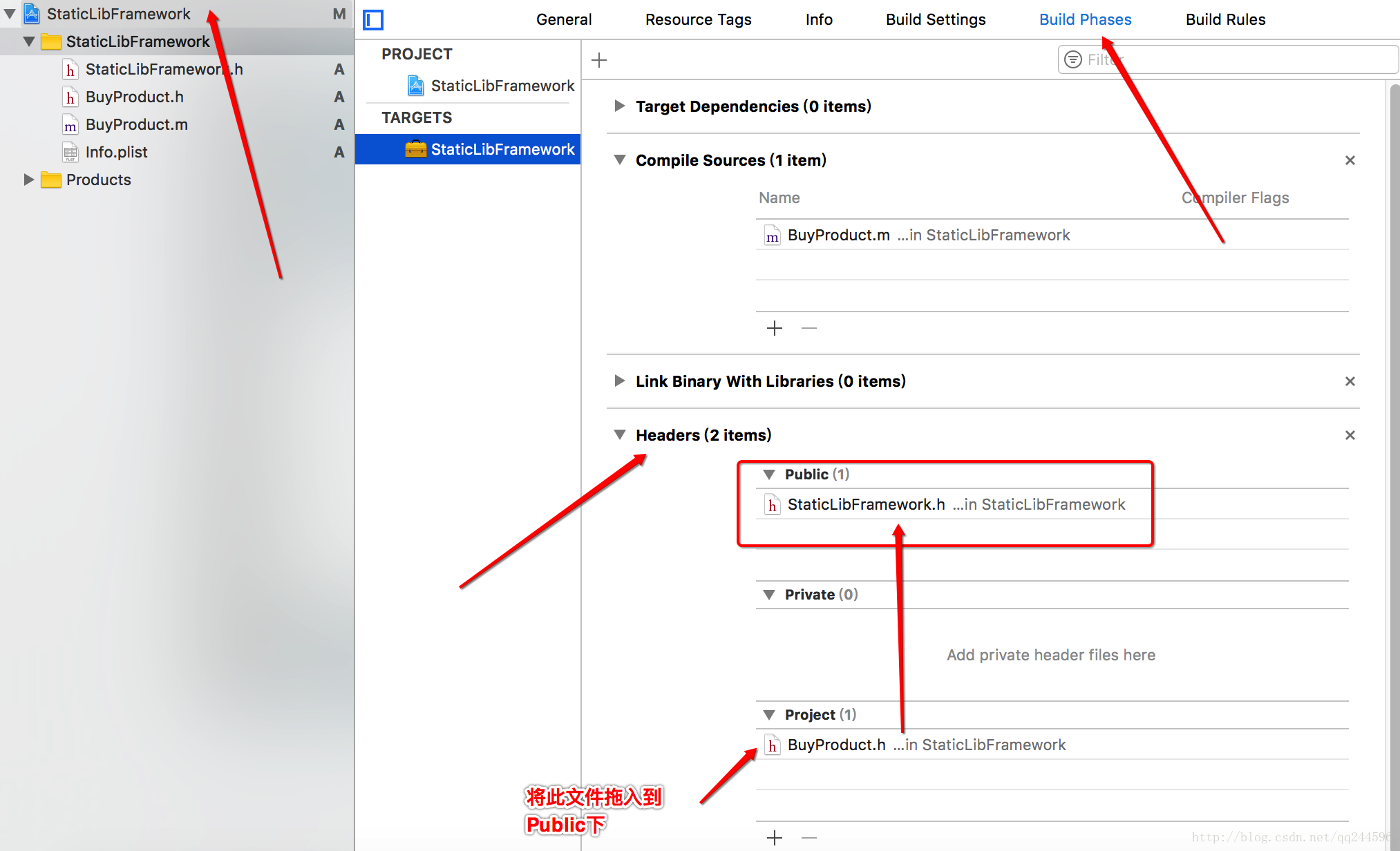Add a new build phase with plus icon
Viewport: 1400px width, 851px height.
point(599,60)
